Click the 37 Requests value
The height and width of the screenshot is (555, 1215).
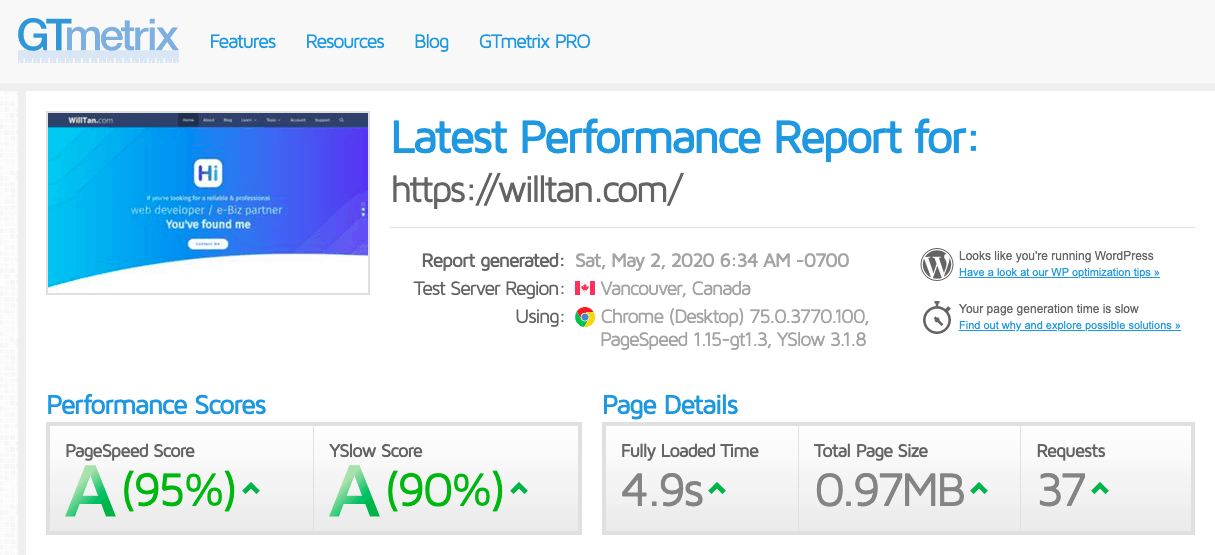pyautogui.click(x=1062, y=491)
